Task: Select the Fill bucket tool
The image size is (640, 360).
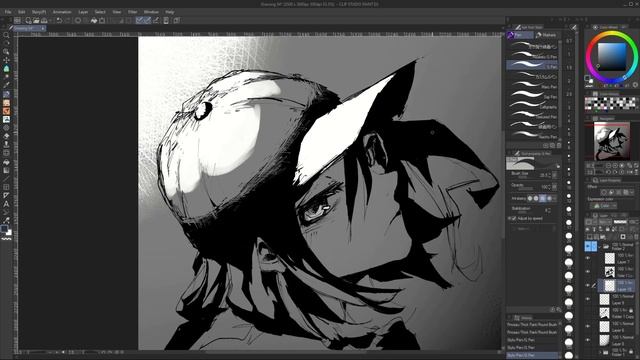Action: point(6,162)
